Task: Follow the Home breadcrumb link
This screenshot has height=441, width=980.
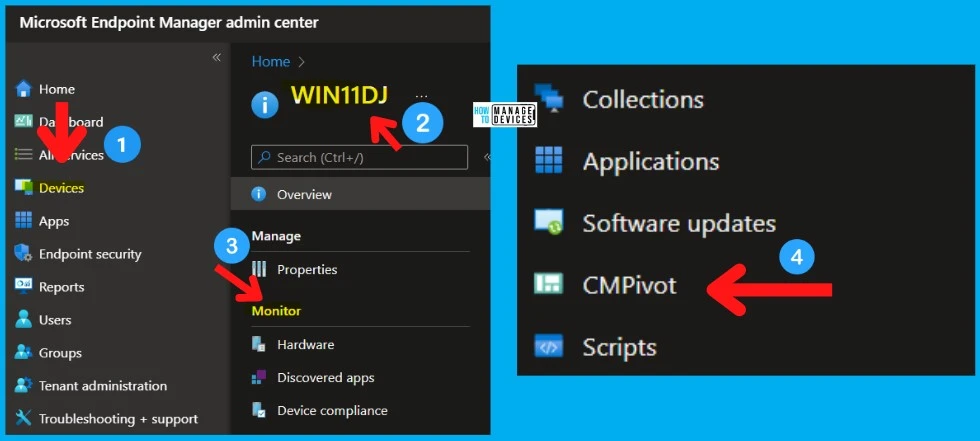Action: pyautogui.click(x=271, y=61)
